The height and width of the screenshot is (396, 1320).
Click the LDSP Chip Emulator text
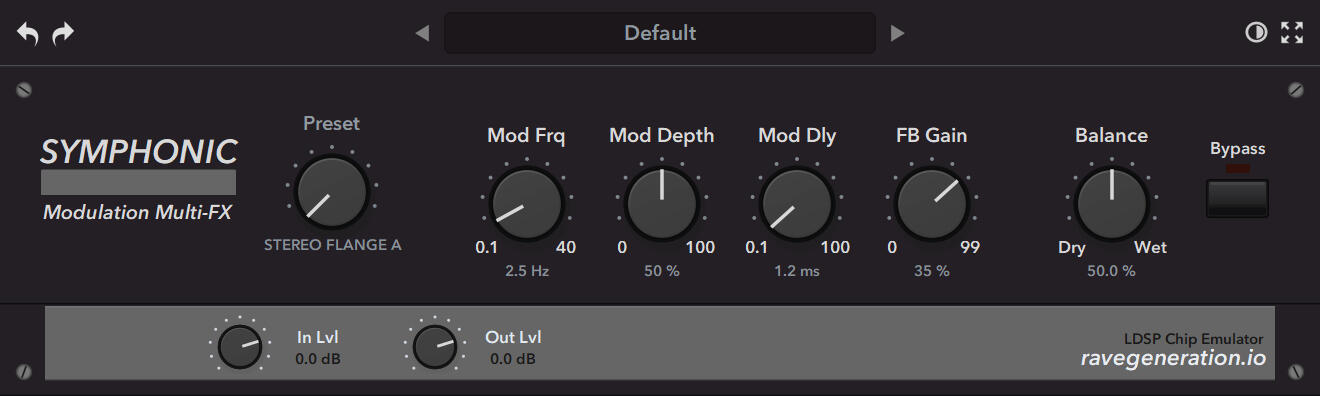(x=1193, y=339)
